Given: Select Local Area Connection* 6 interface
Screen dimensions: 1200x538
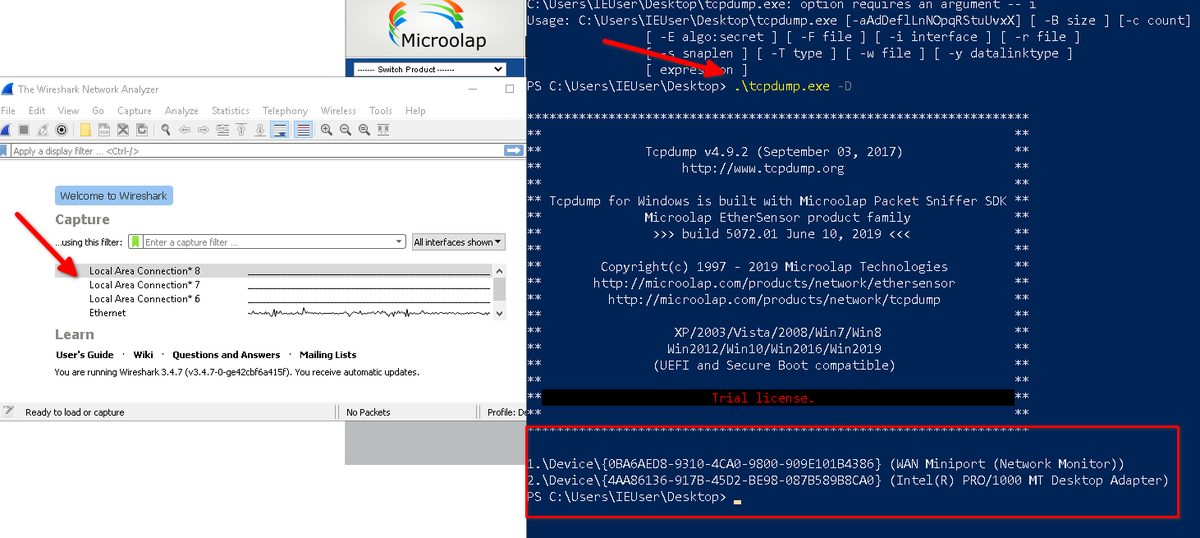Looking at the screenshot, I should pyautogui.click(x=274, y=299).
